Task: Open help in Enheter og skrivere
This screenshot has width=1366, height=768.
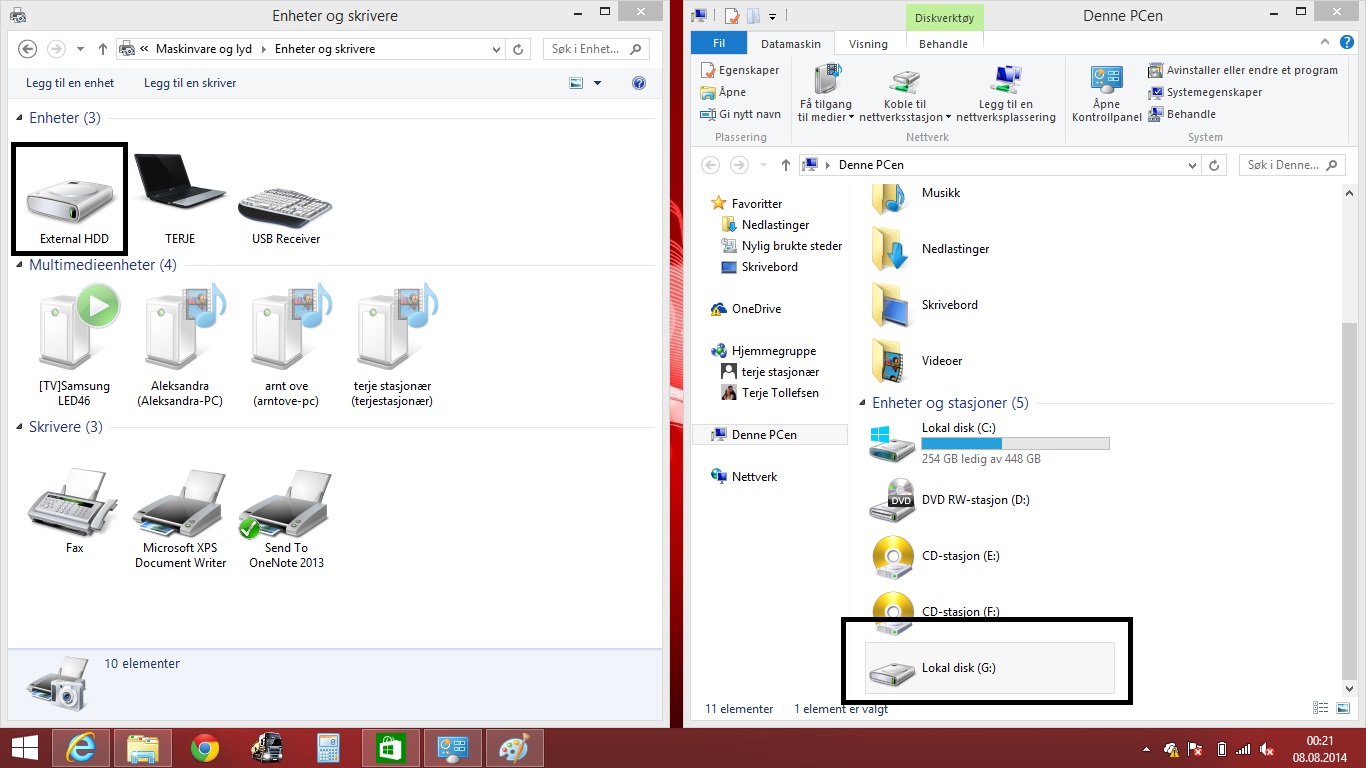Action: click(639, 83)
